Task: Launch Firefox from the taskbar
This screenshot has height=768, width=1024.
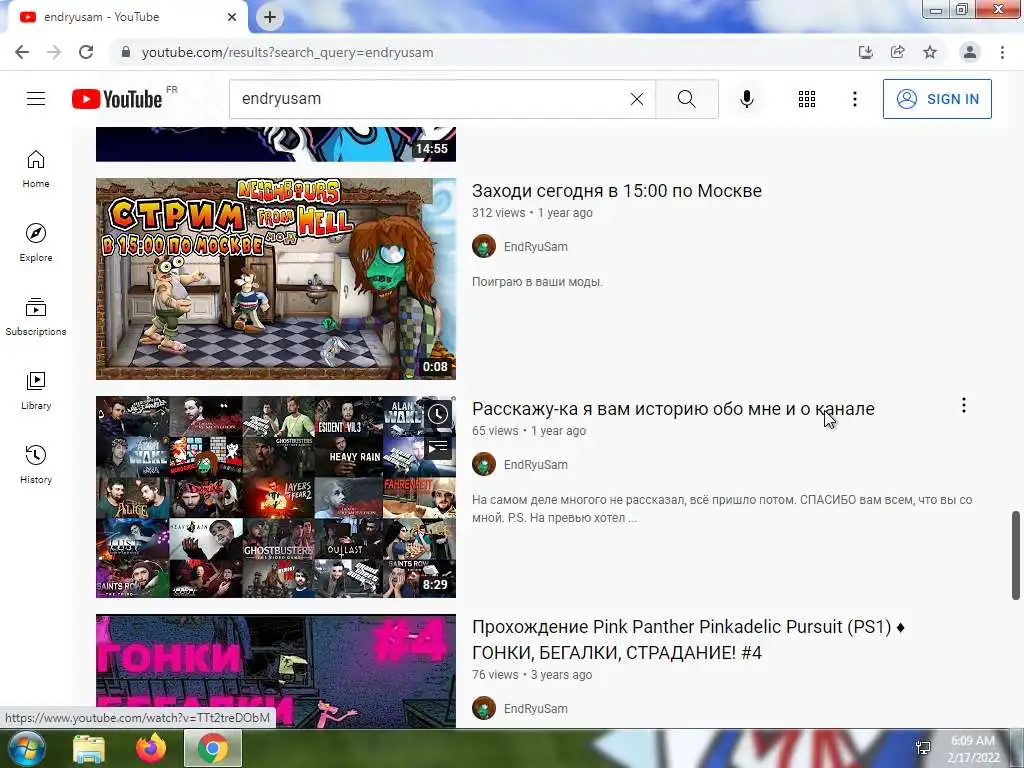Action: point(151,748)
